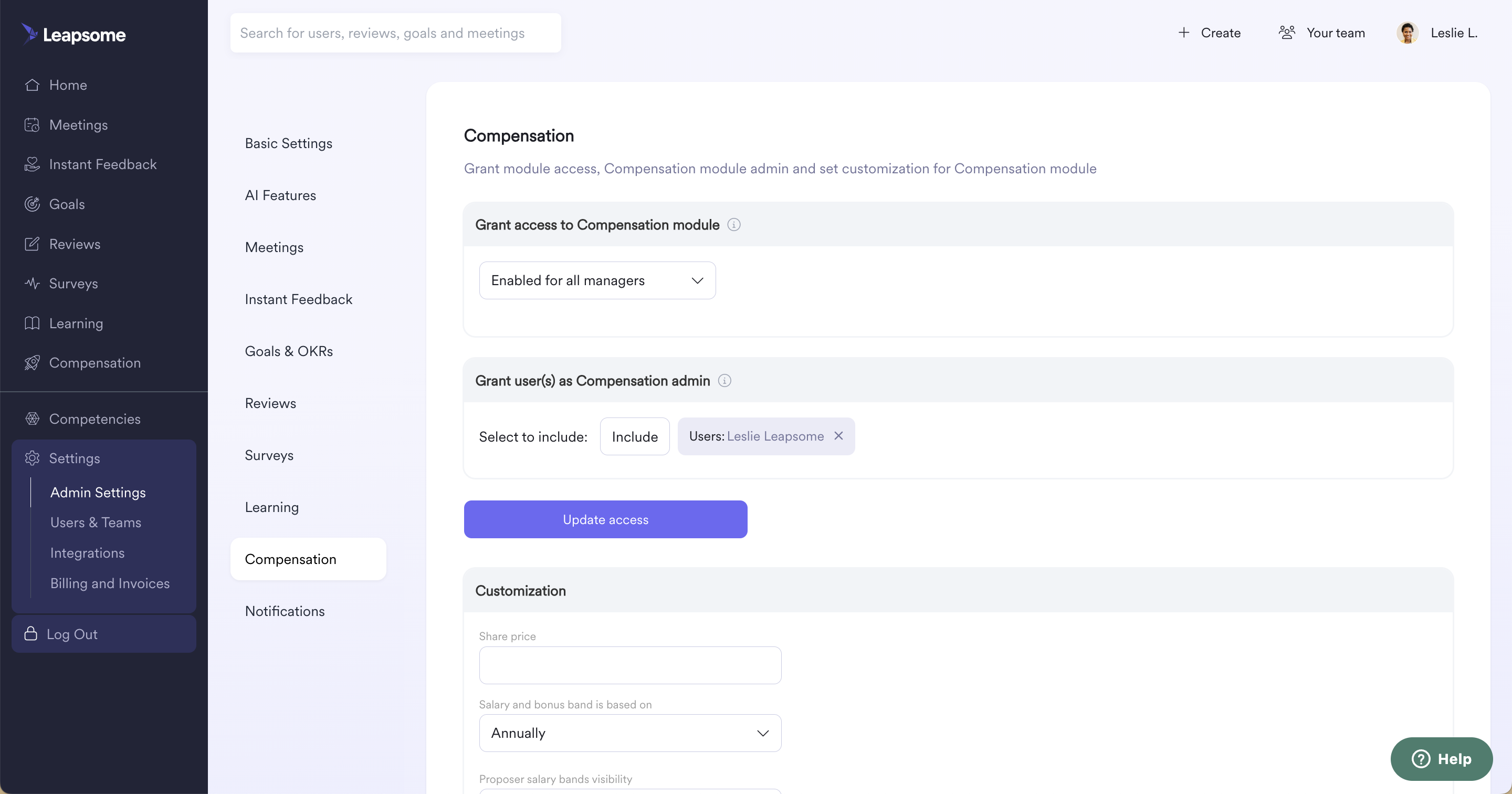The width and height of the screenshot is (1512, 794).
Task: Click 'Select to include:' label
Action: (x=533, y=437)
